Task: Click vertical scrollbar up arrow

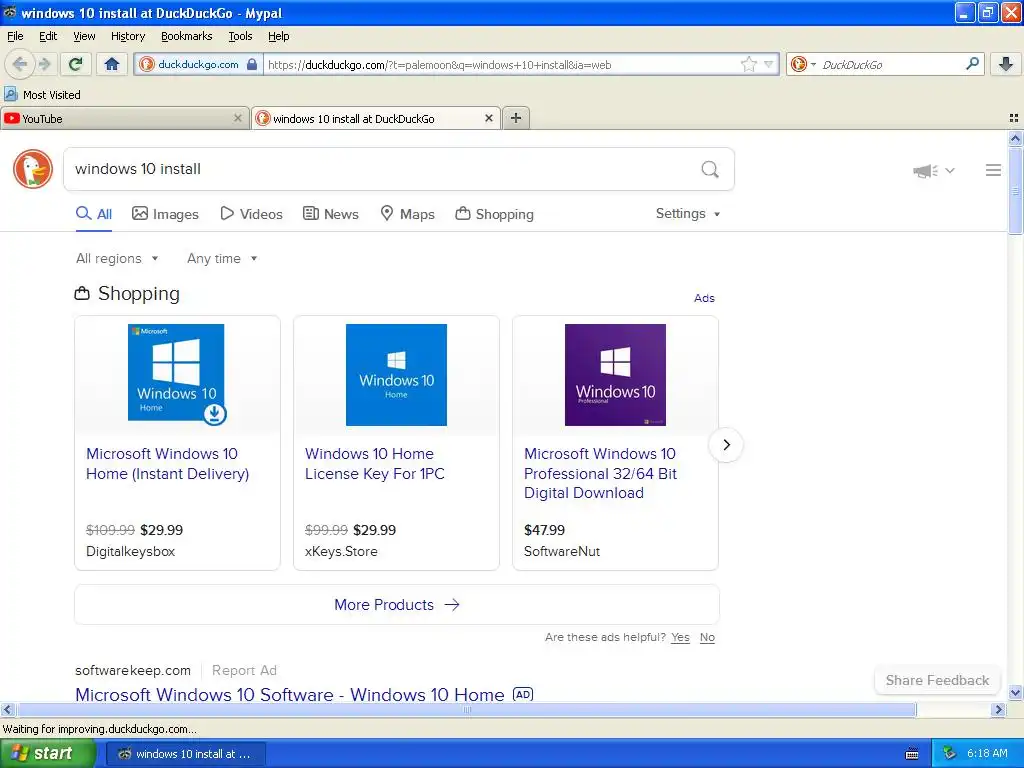Action: (x=1015, y=138)
